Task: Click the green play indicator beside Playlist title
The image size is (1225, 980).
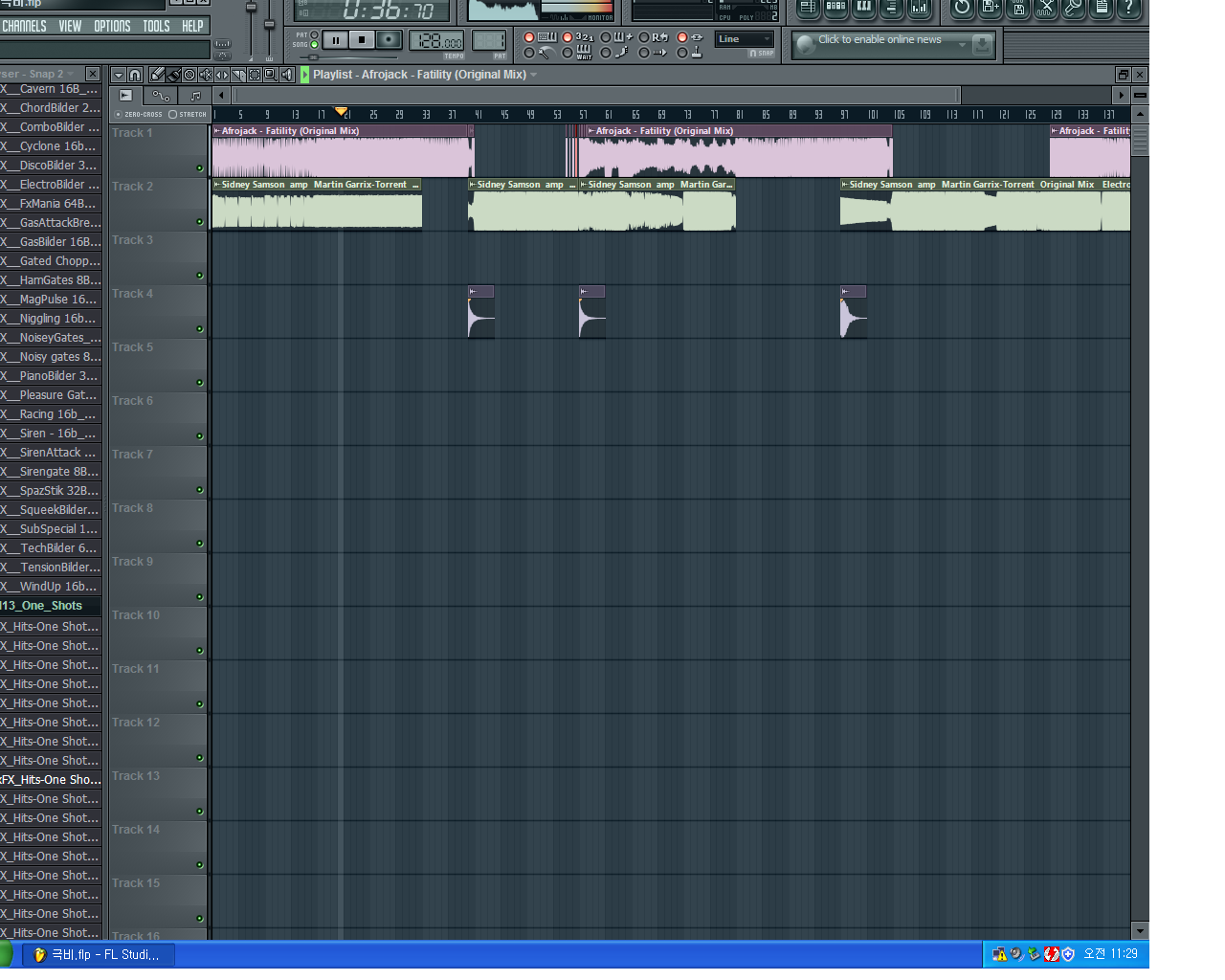Action: [305, 75]
